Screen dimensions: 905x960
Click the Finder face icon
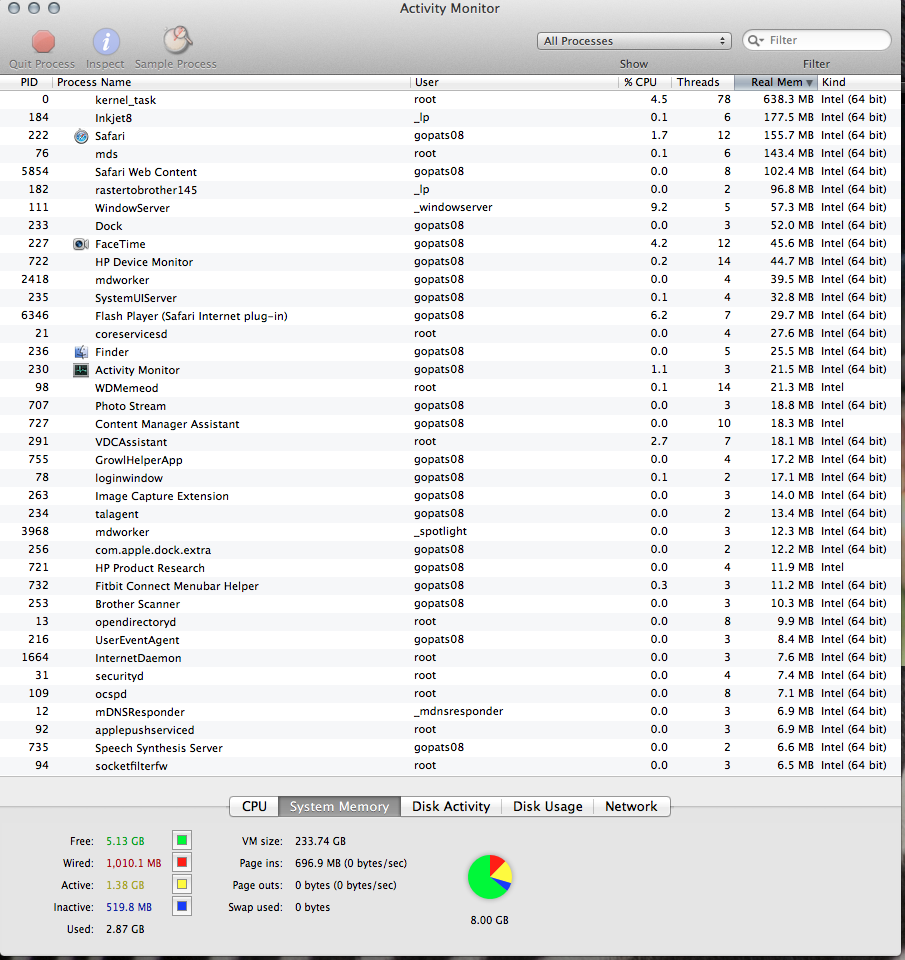click(81, 352)
